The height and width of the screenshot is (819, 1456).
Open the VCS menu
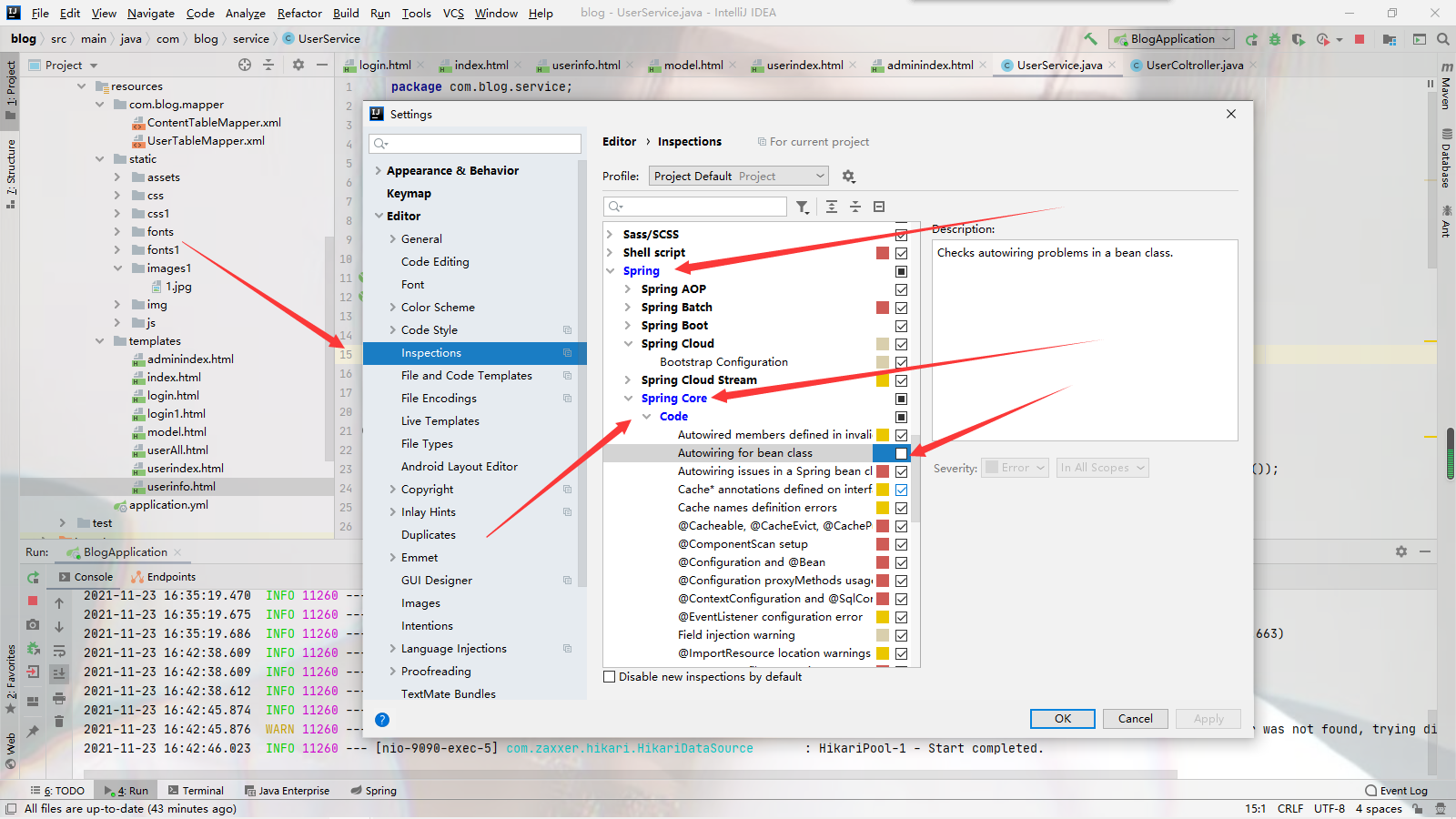[453, 13]
